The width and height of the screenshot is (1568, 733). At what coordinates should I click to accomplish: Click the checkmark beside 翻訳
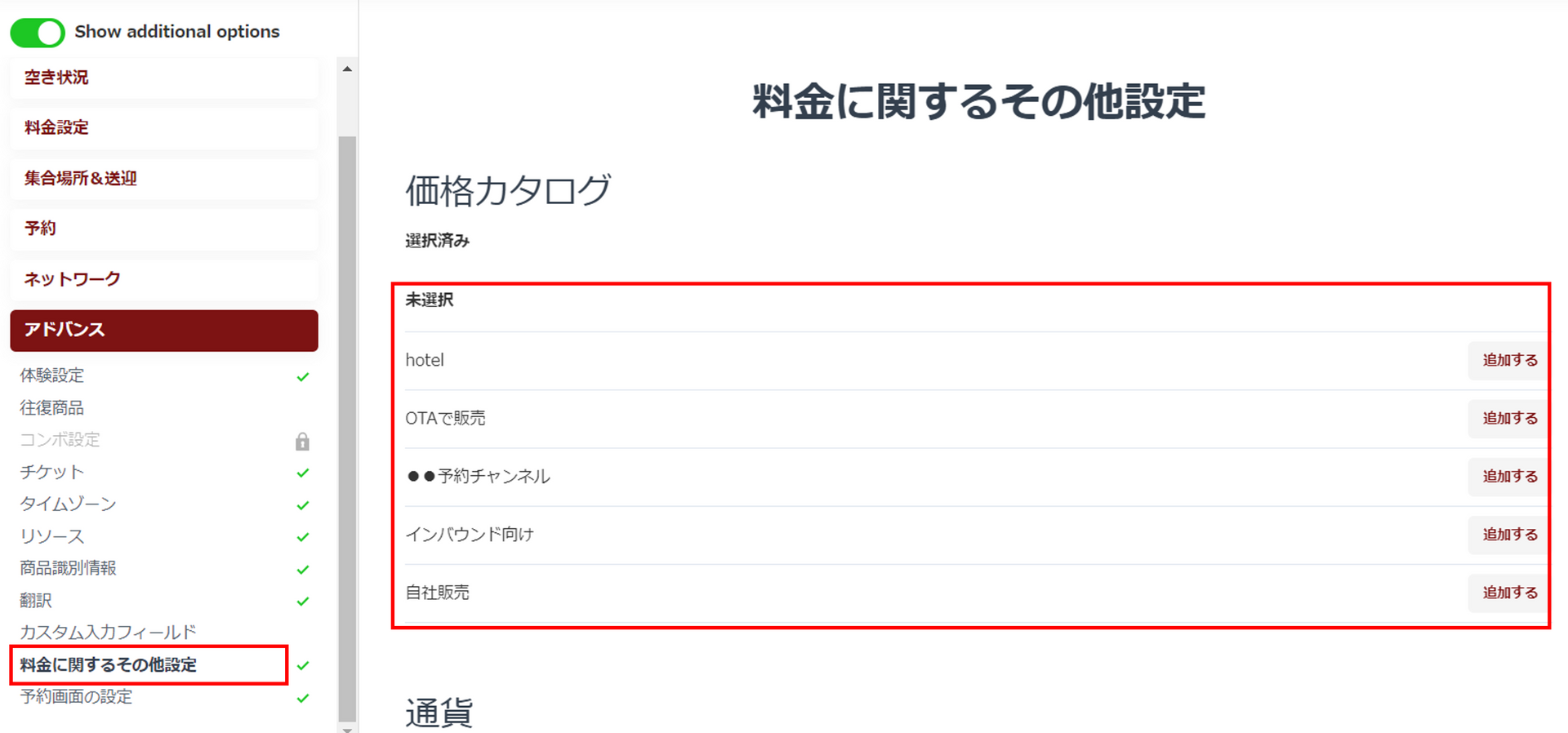[x=303, y=602]
